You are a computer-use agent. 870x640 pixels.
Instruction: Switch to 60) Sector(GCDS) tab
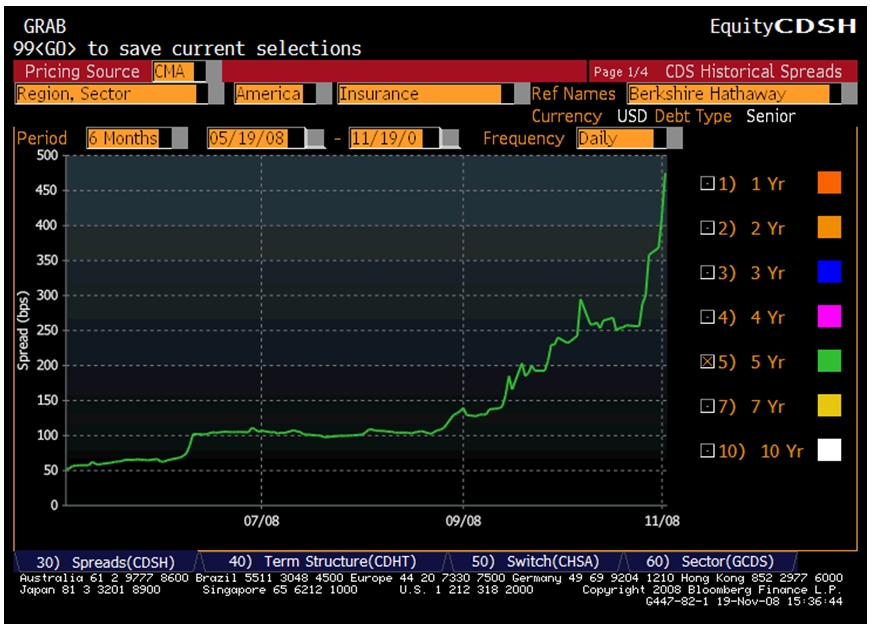710,561
